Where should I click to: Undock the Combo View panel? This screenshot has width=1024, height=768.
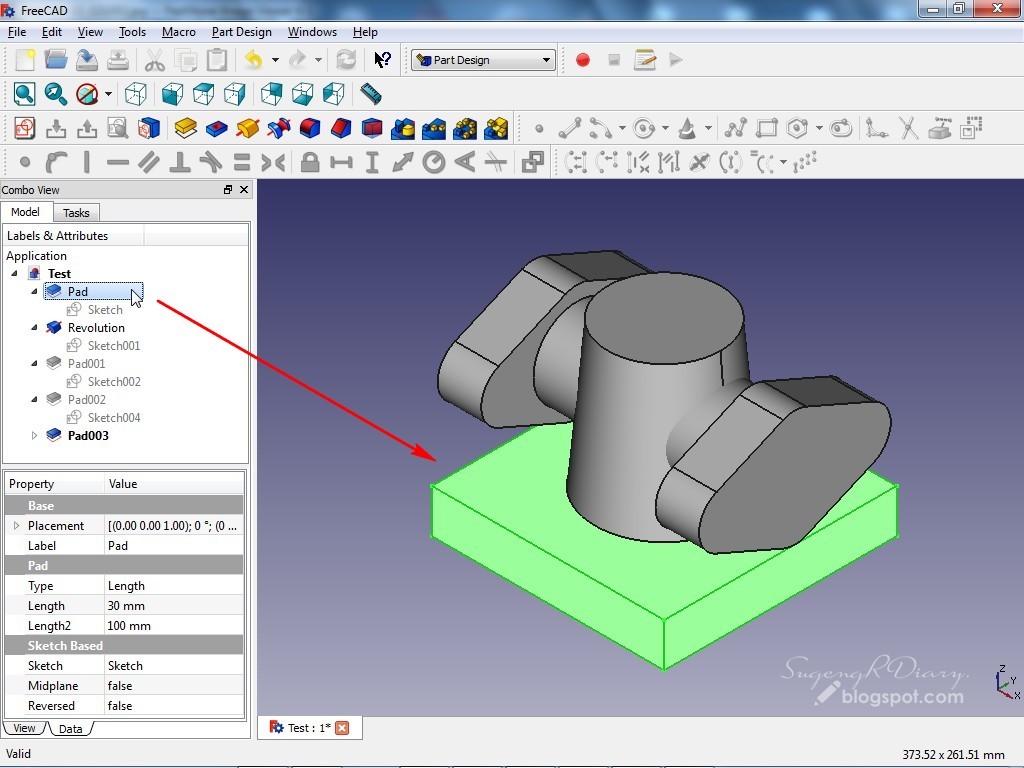[x=228, y=189]
